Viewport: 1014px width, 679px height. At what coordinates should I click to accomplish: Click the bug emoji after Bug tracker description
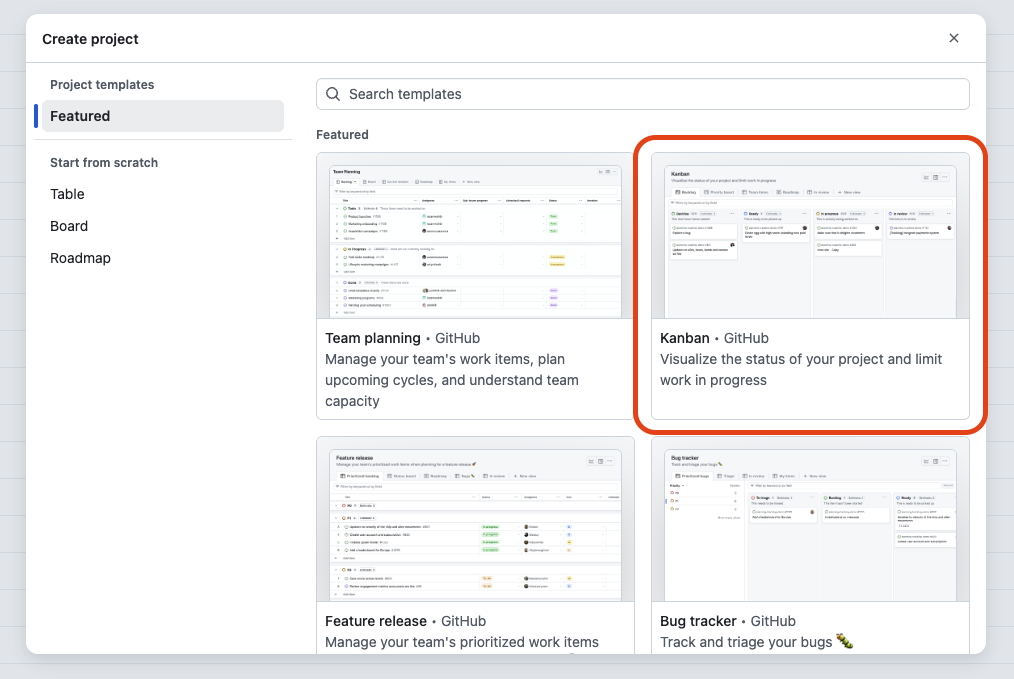(845, 641)
